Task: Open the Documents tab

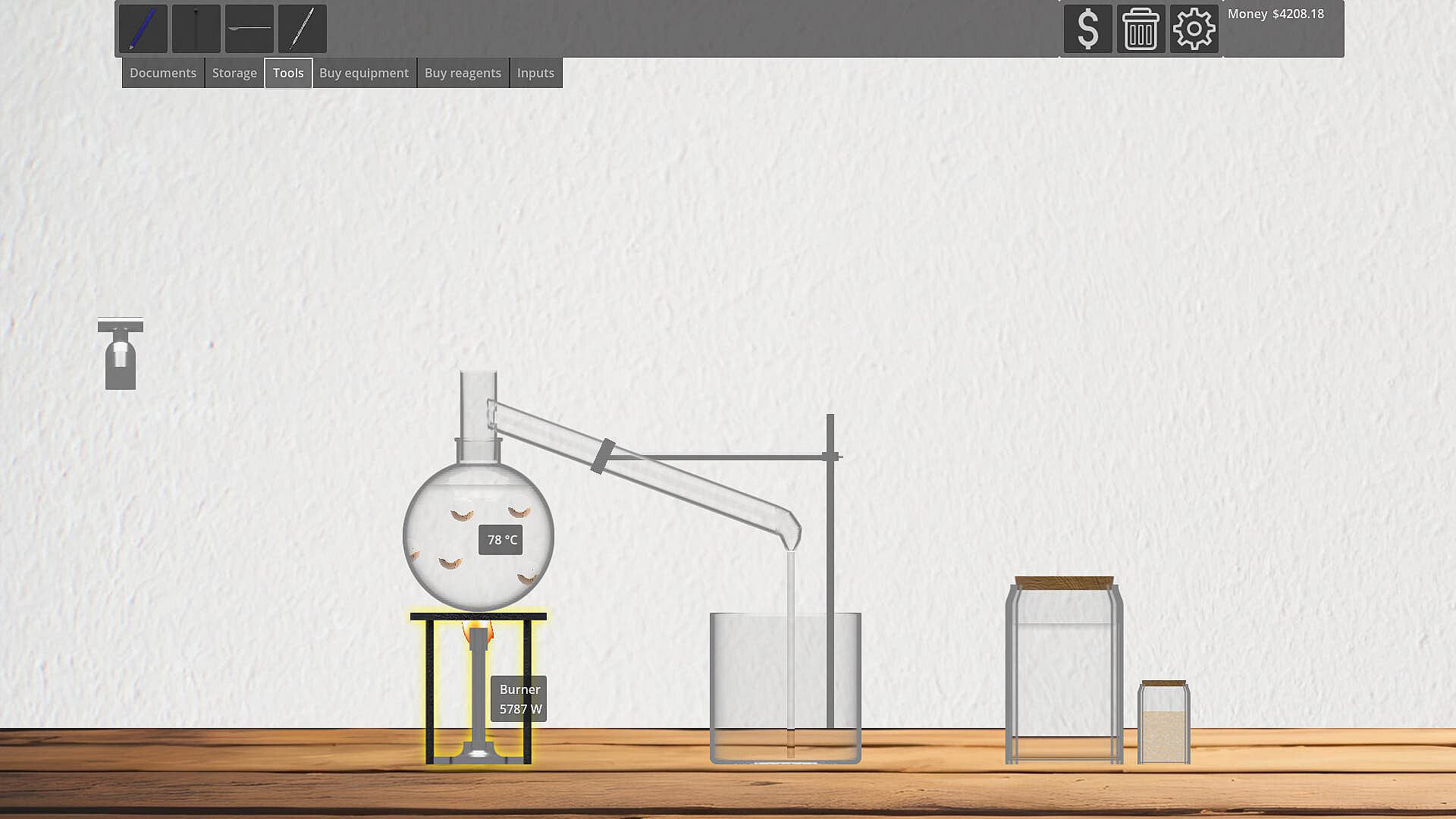Action: coord(162,73)
